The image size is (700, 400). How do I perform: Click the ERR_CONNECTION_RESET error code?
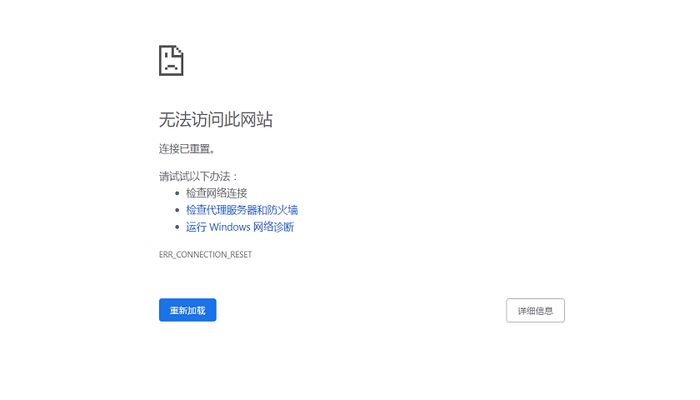[205, 255]
